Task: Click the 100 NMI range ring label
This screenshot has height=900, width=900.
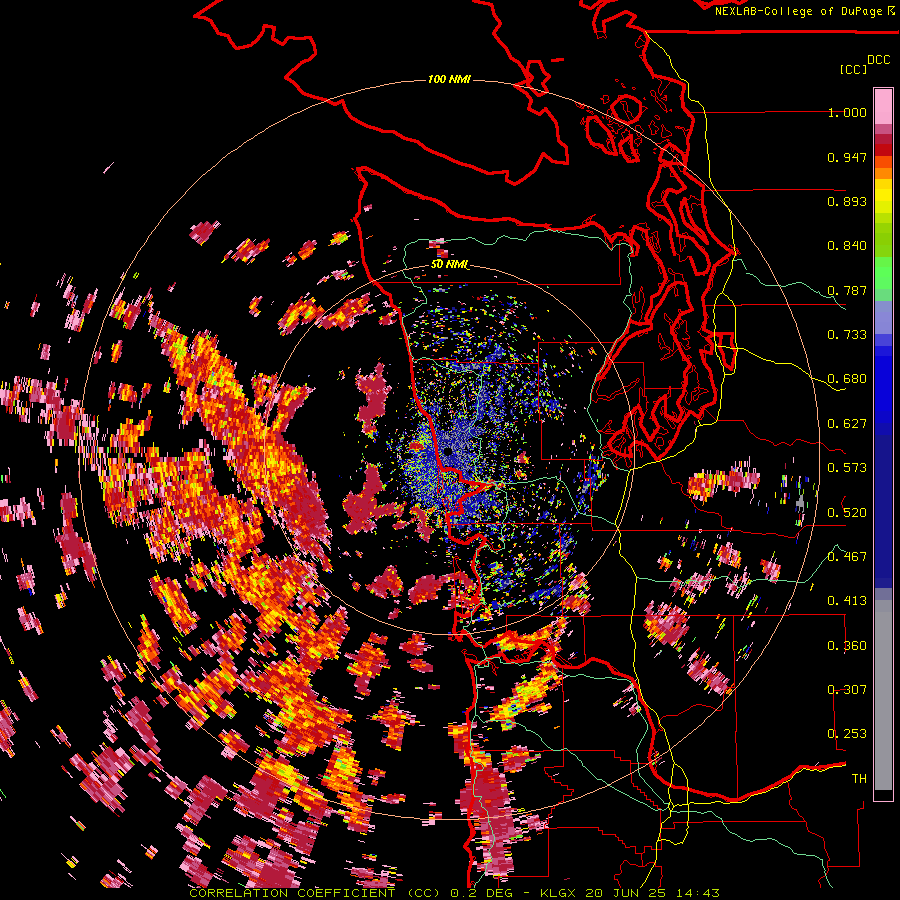Action: coord(449,79)
